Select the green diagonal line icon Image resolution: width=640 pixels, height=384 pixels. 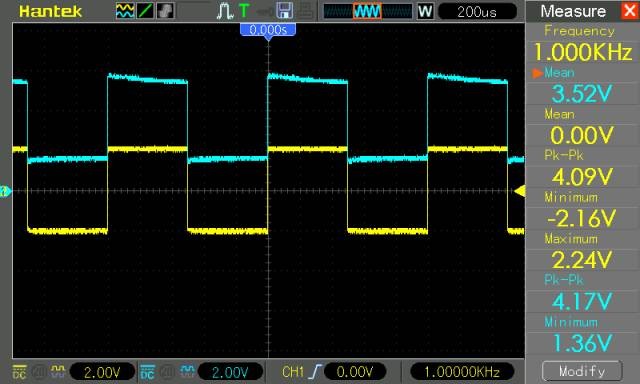145,11
